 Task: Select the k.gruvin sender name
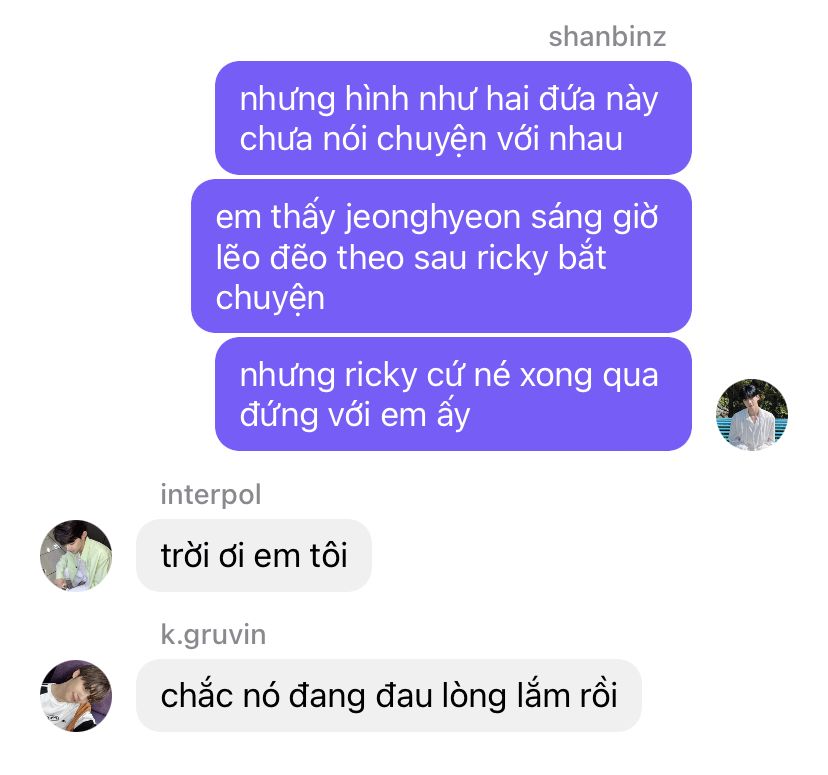(213, 635)
